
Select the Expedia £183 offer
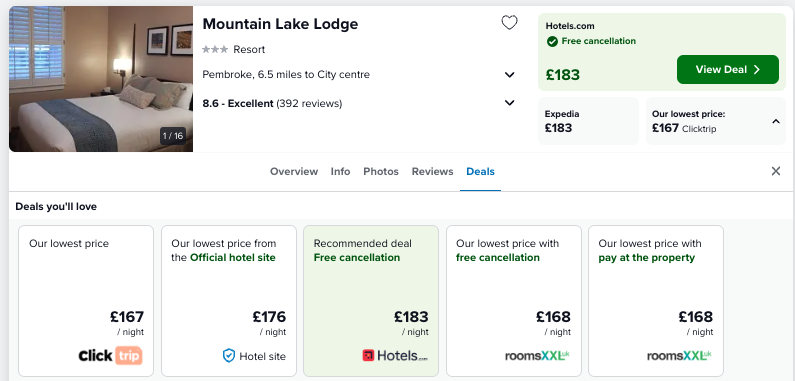[588, 121]
